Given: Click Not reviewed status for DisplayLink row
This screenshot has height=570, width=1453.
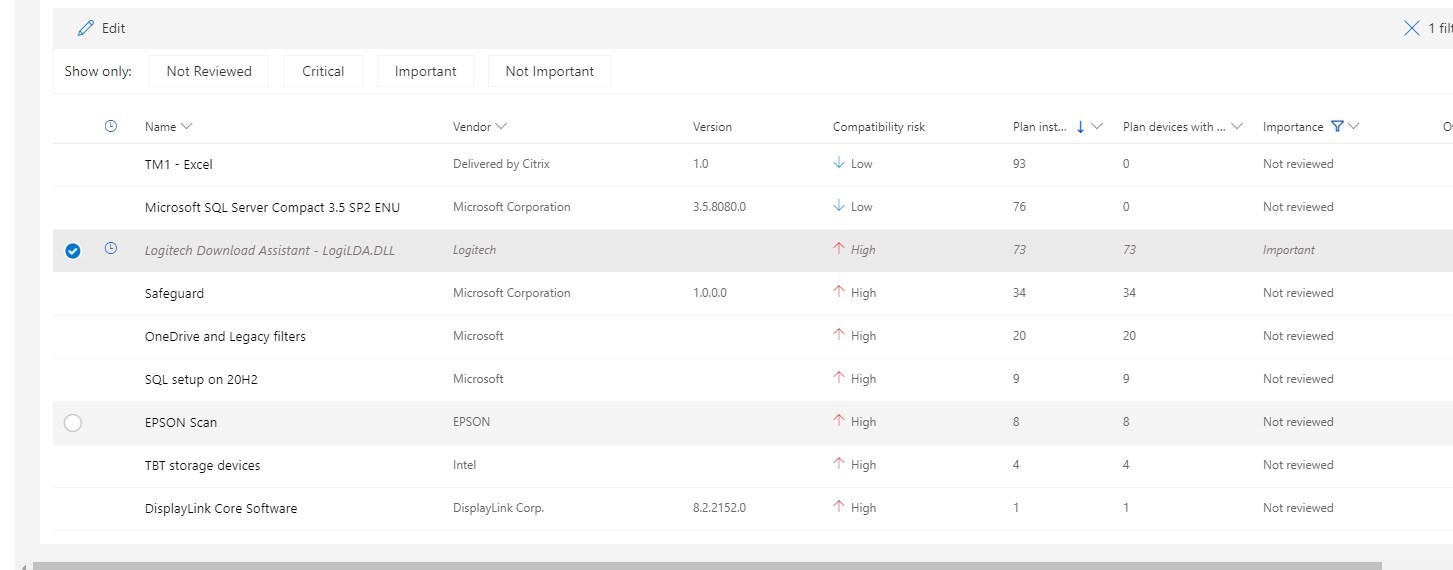Looking at the screenshot, I should tap(1298, 508).
